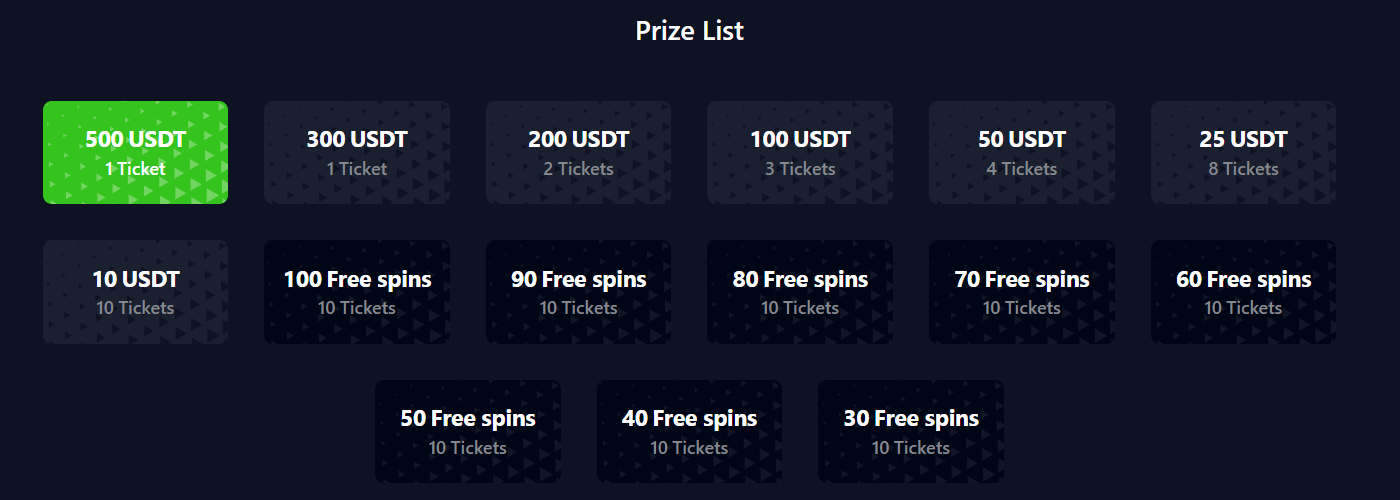Image resolution: width=1400 pixels, height=500 pixels.
Task: Click the 1 Ticket label under 500 USDT
Action: [x=135, y=169]
